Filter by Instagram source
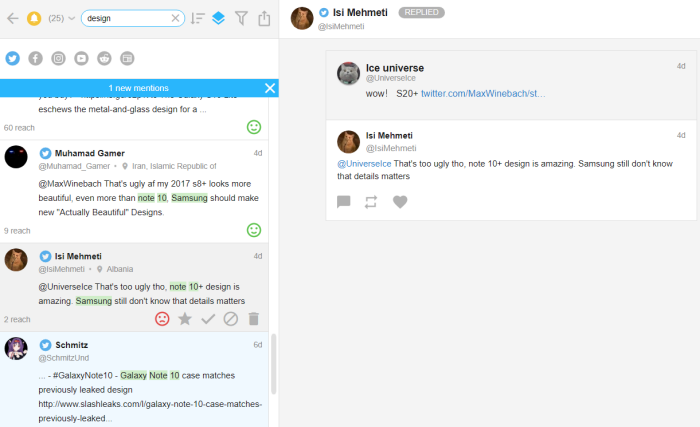700x427 pixels. point(58,59)
